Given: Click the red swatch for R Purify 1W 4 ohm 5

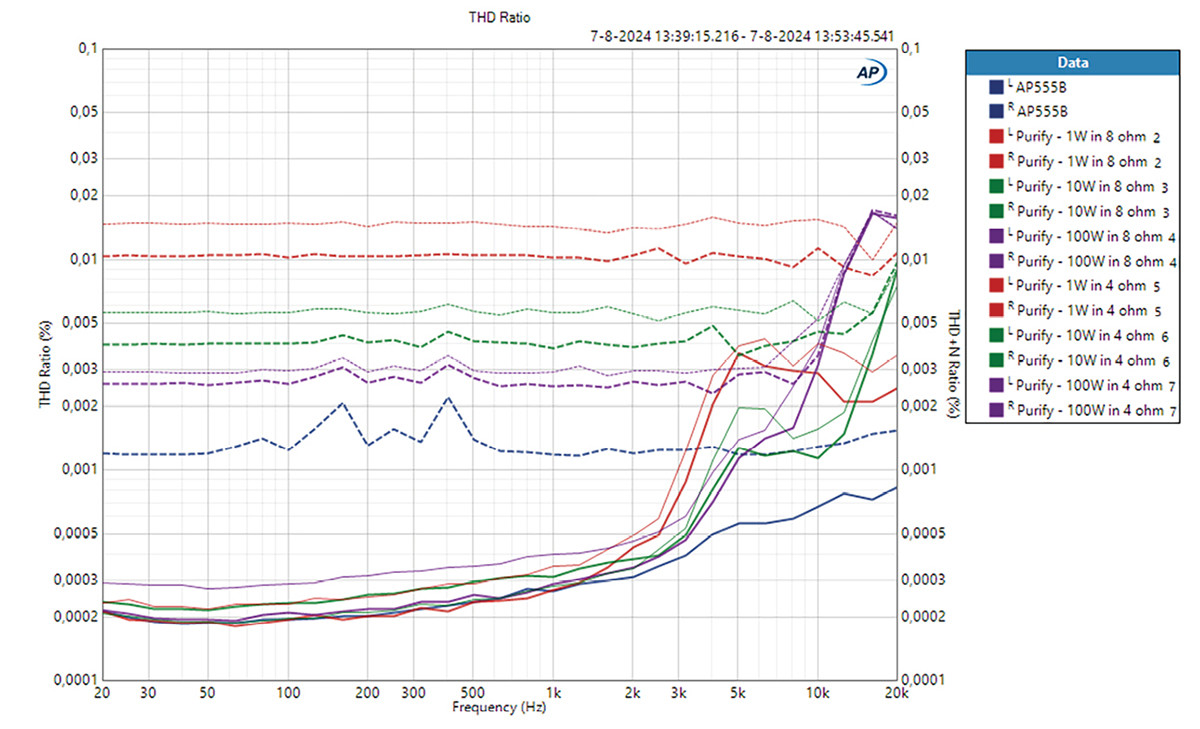Looking at the screenshot, I should [x=995, y=311].
